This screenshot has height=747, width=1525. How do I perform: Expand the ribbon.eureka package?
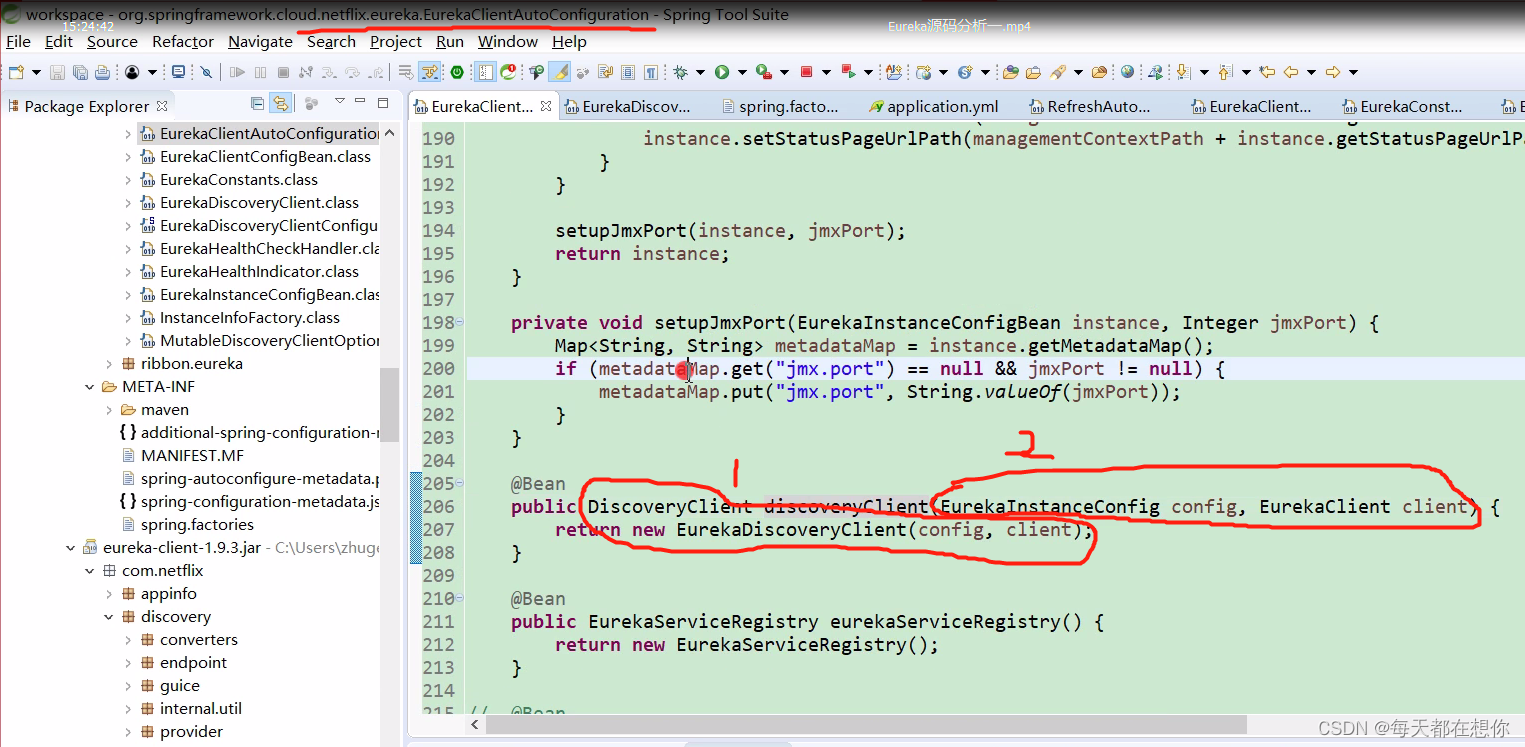coord(109,364)
